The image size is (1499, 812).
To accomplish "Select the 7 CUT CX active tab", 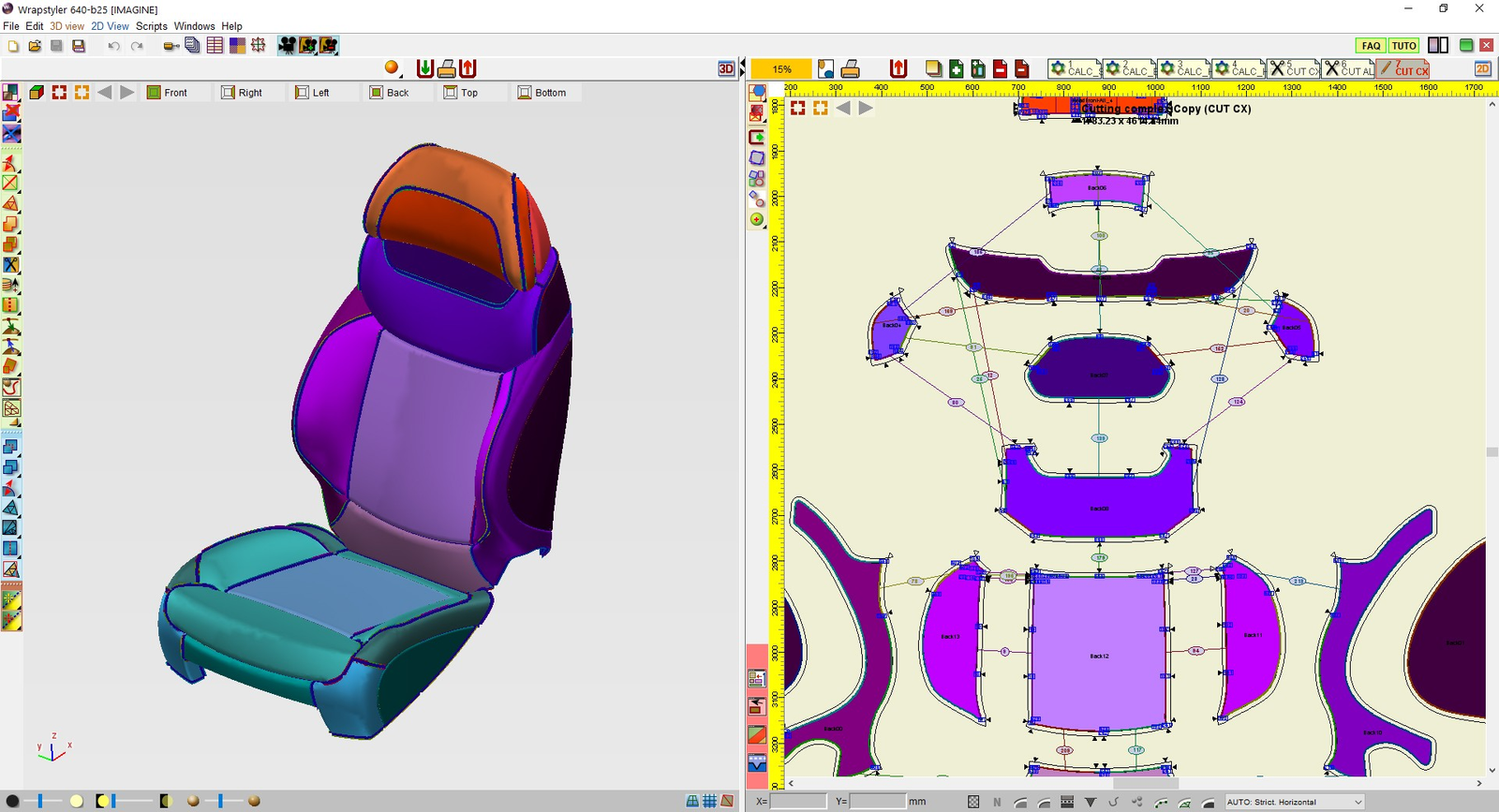I will coord(1403,69).
